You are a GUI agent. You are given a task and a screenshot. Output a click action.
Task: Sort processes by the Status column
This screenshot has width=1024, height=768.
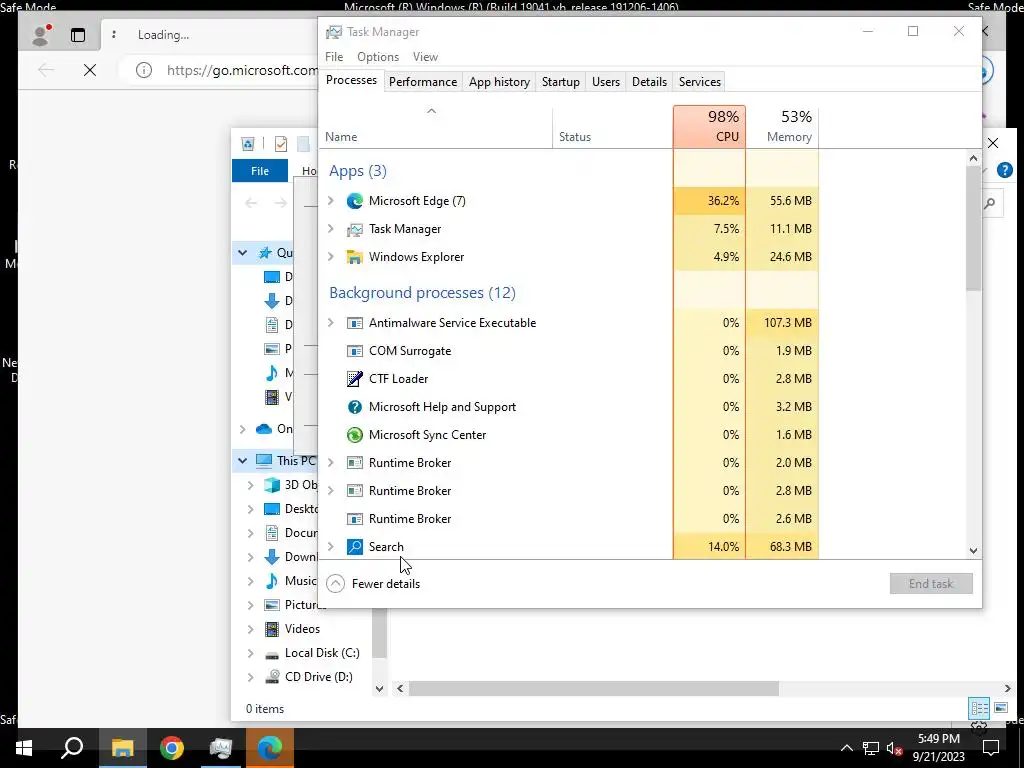(612, 127)
